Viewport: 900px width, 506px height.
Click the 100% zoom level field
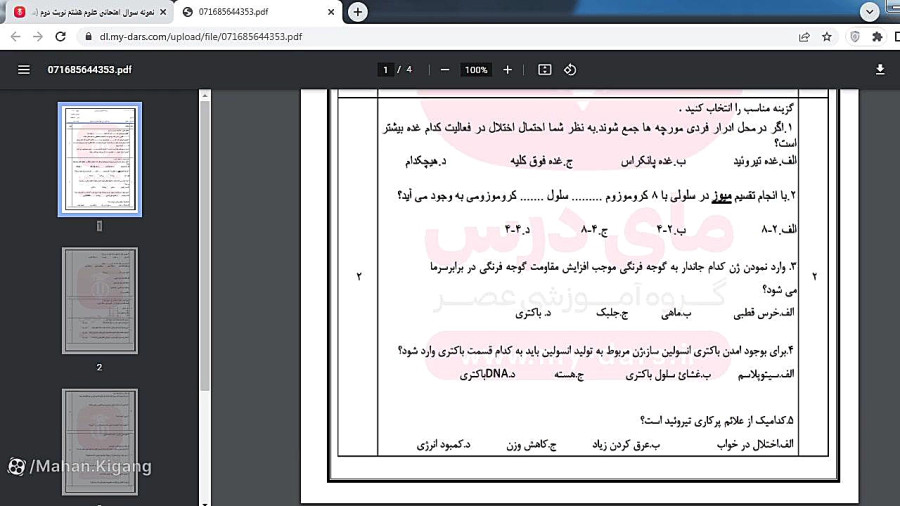pyautogui.click(x=476, y=69)
